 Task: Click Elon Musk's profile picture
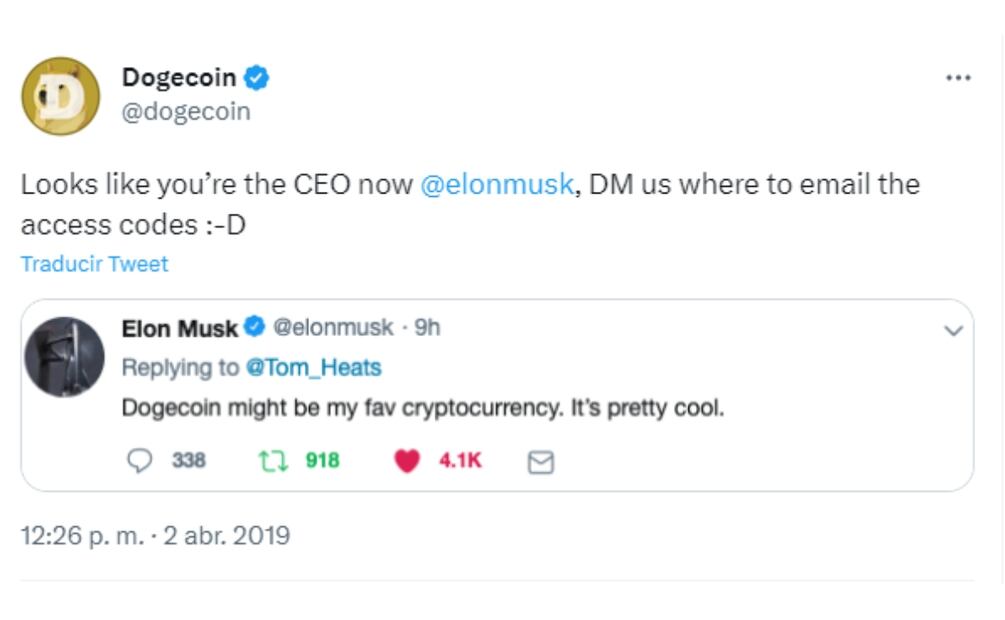64,357
